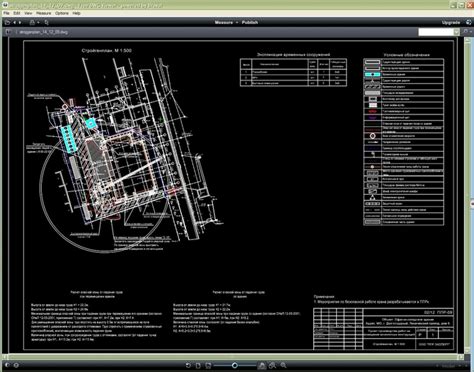
Task: Expand the collapsed panel on the right edge
Action: pos(472,204)
